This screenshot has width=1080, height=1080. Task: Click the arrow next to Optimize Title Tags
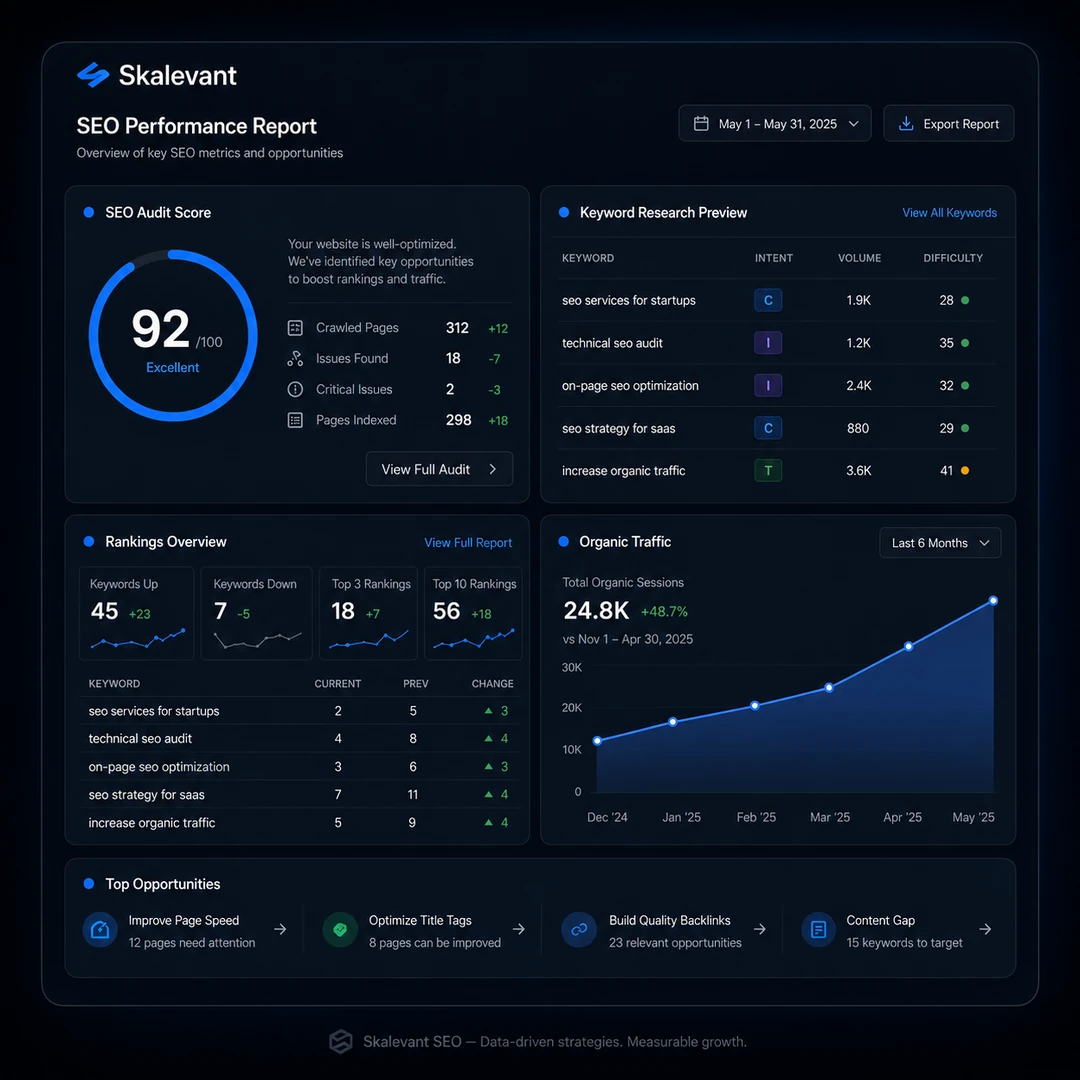point(519,929)
